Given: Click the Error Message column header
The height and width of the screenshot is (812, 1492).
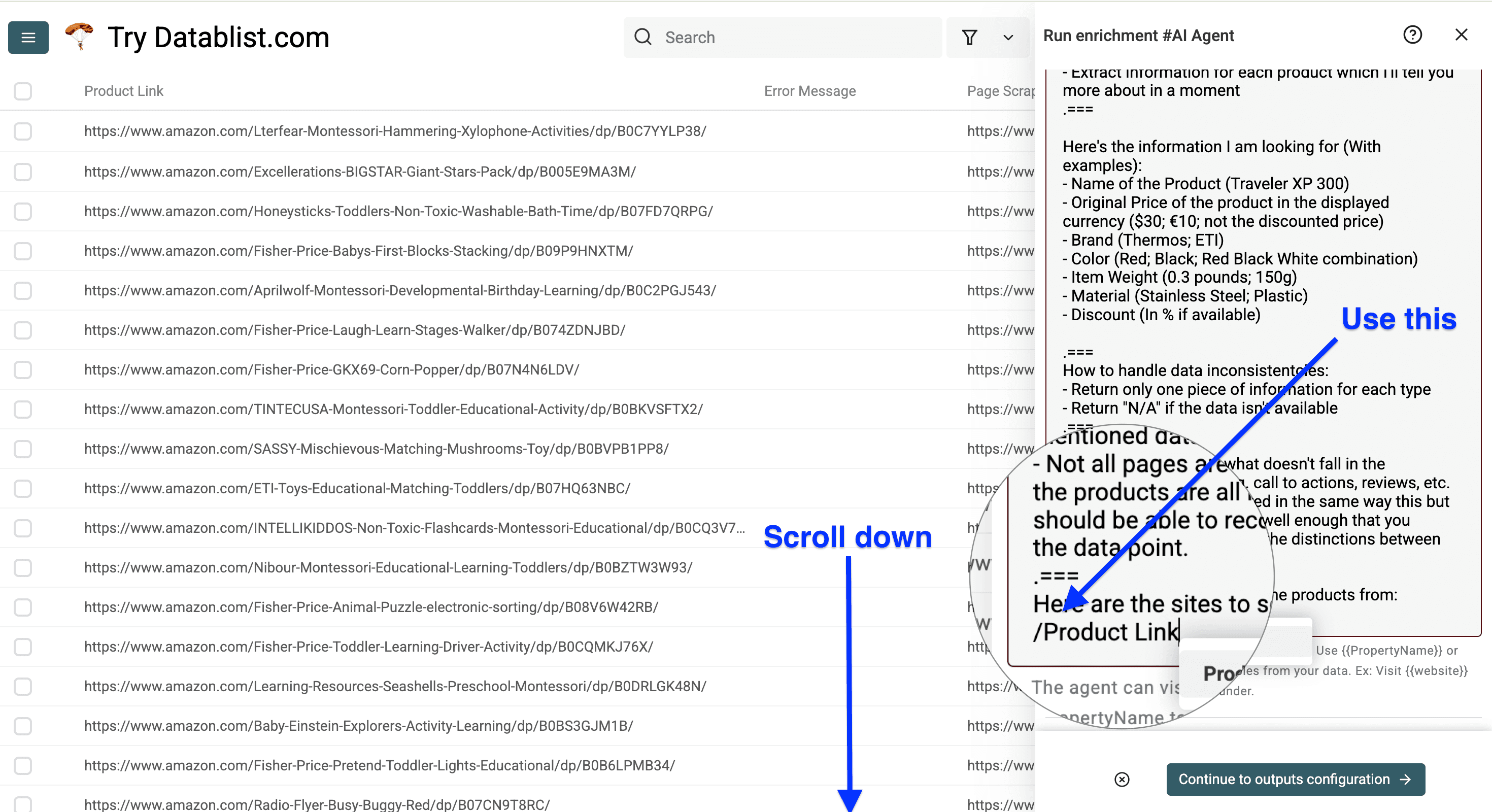Looking at the screenshot, I should pos(809,91).
